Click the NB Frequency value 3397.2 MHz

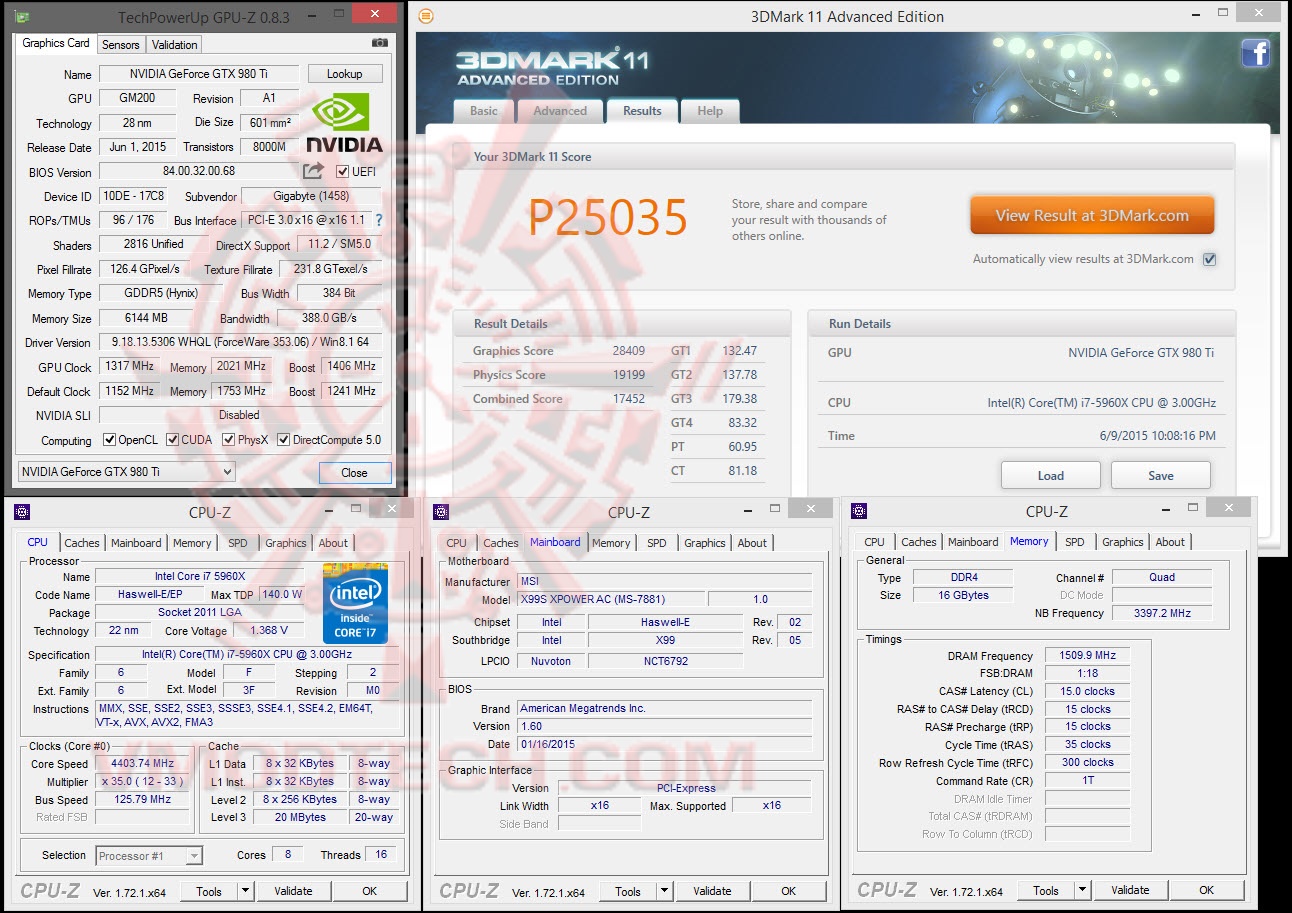click(x=1161, y=613)
